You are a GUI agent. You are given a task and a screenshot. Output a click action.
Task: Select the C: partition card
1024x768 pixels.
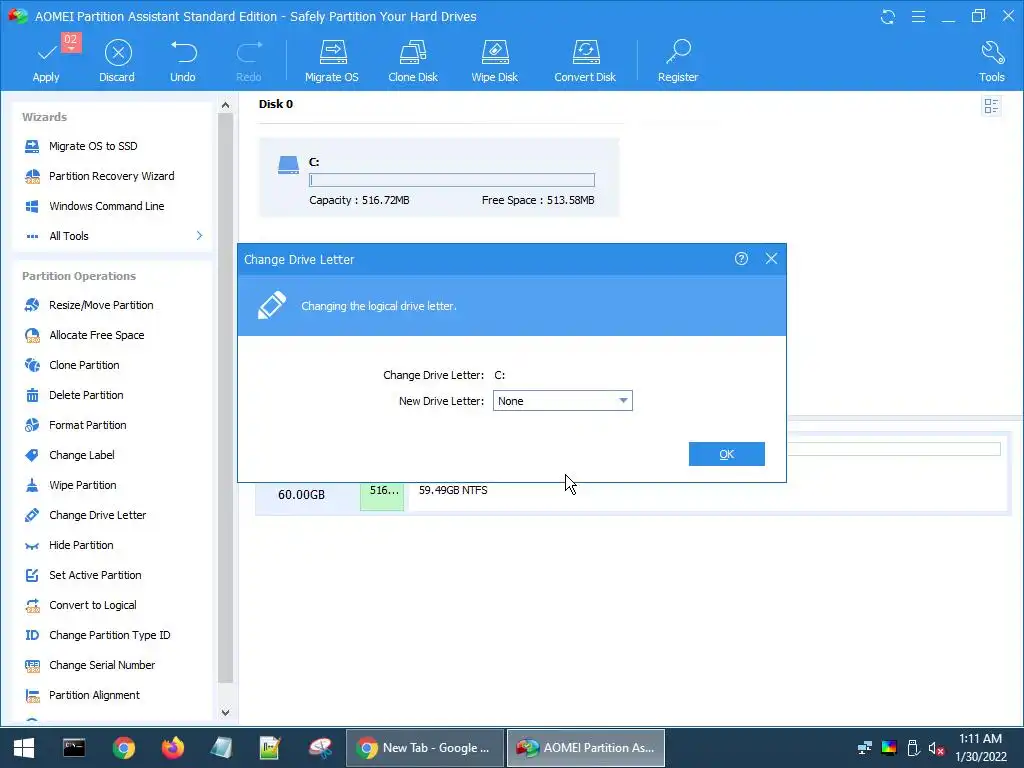pos(439,177)
